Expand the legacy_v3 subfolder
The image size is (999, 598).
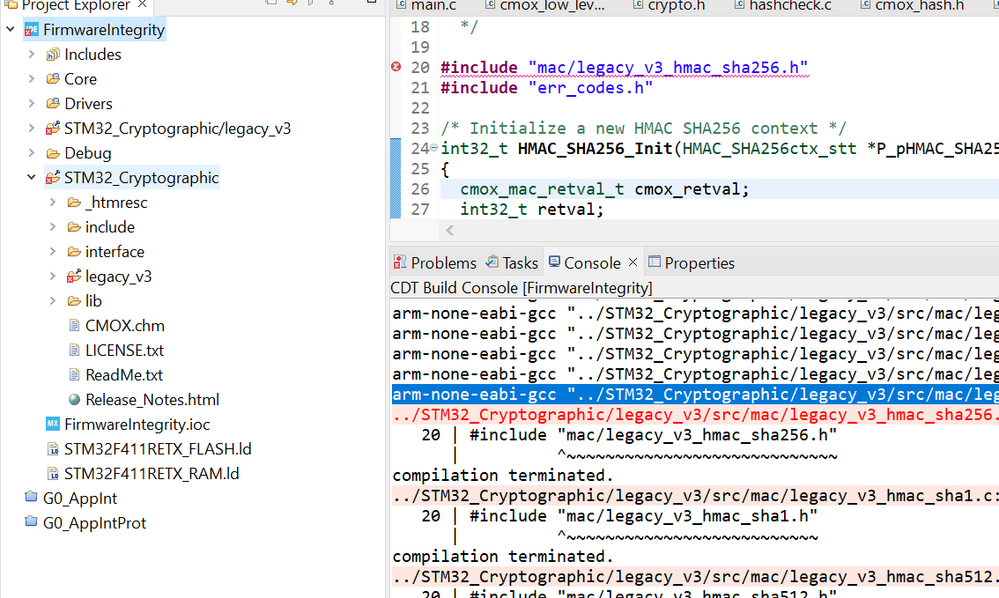coord(53,276)
